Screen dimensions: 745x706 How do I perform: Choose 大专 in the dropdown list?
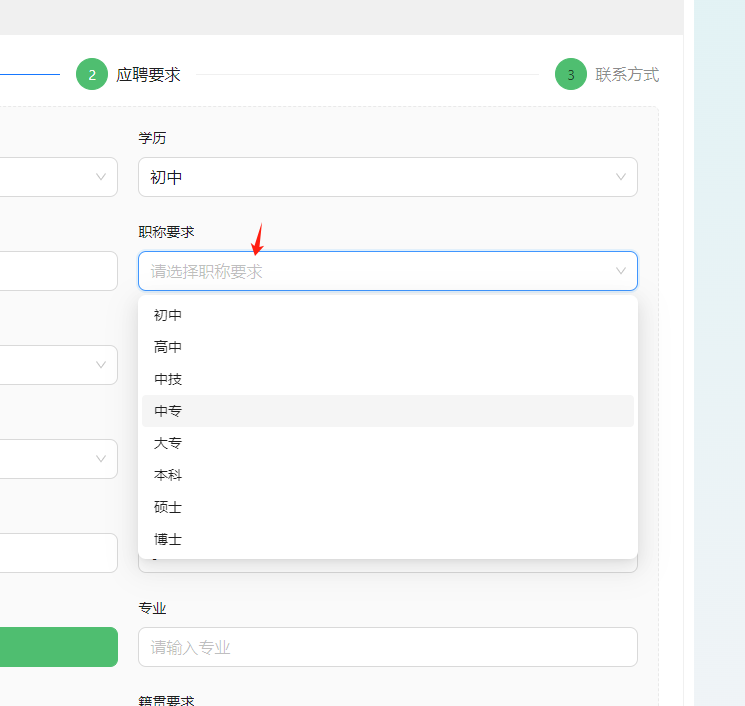(168, 443)
